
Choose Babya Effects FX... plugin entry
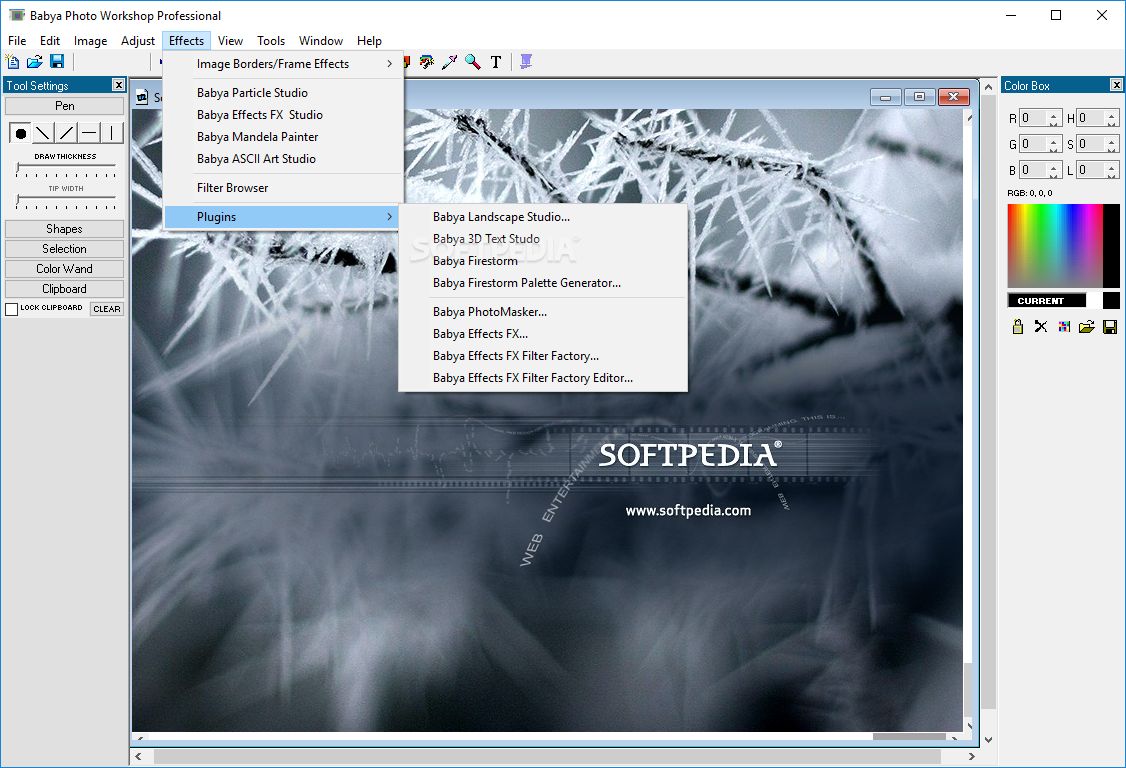543,334
